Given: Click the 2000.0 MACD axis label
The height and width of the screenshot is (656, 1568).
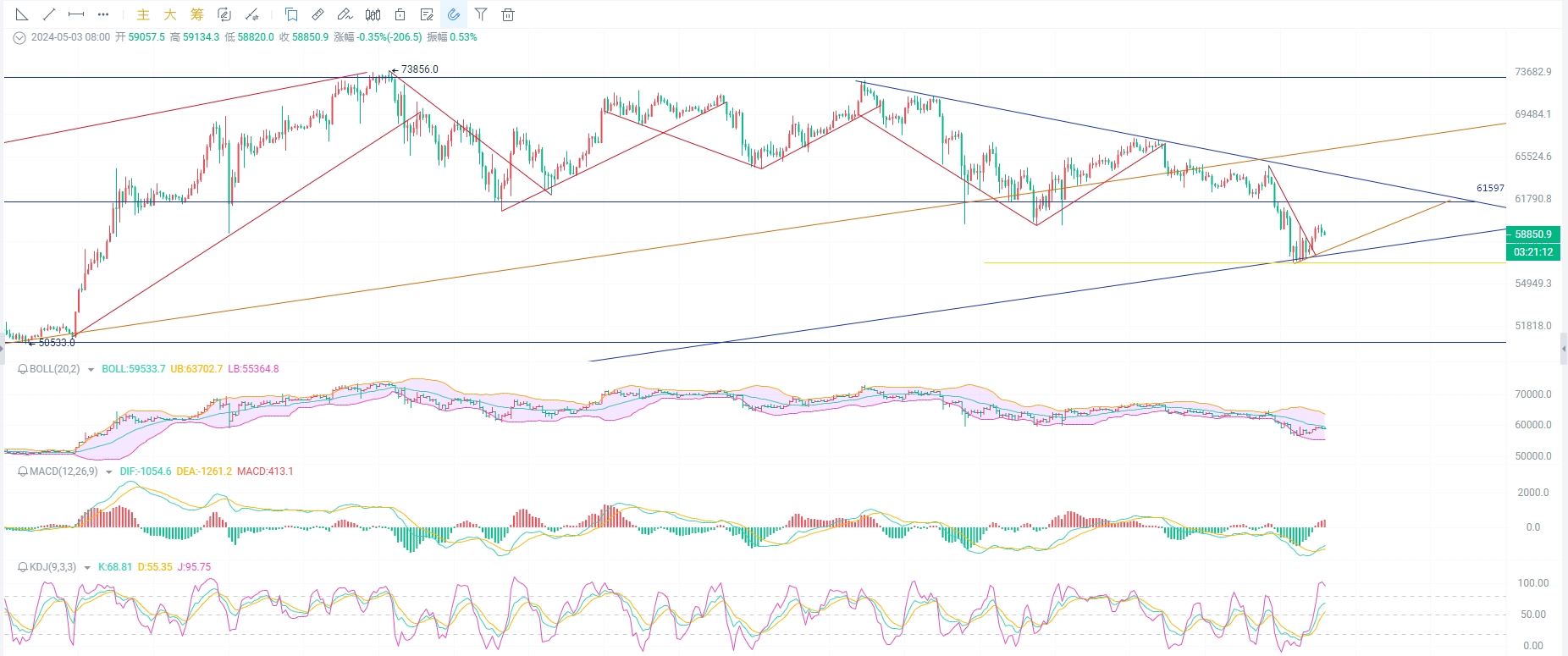Looking at the screenshot, I should (1533, 493).
